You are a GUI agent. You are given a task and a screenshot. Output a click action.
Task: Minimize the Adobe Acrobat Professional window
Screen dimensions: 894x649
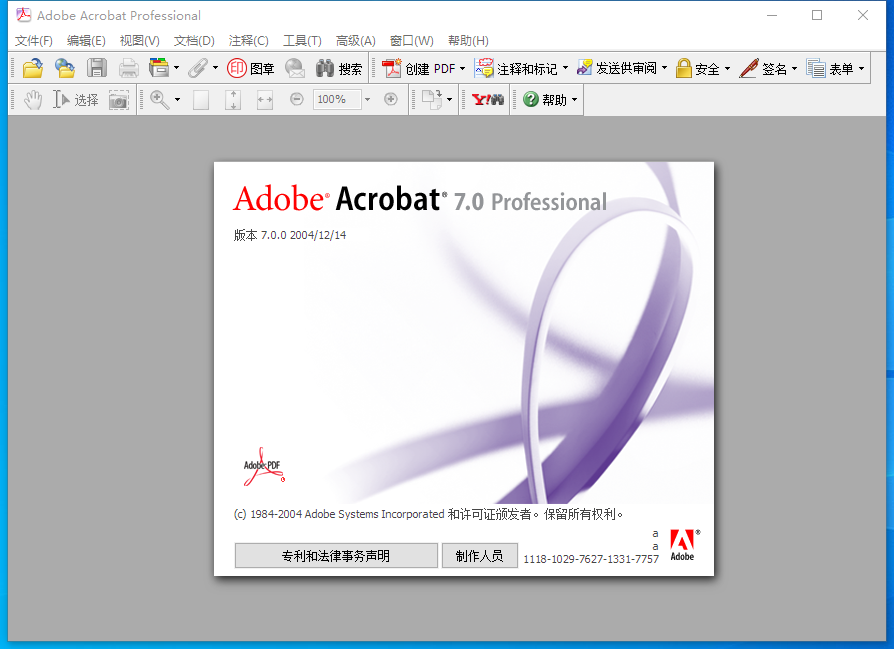[x=772, y=15]
